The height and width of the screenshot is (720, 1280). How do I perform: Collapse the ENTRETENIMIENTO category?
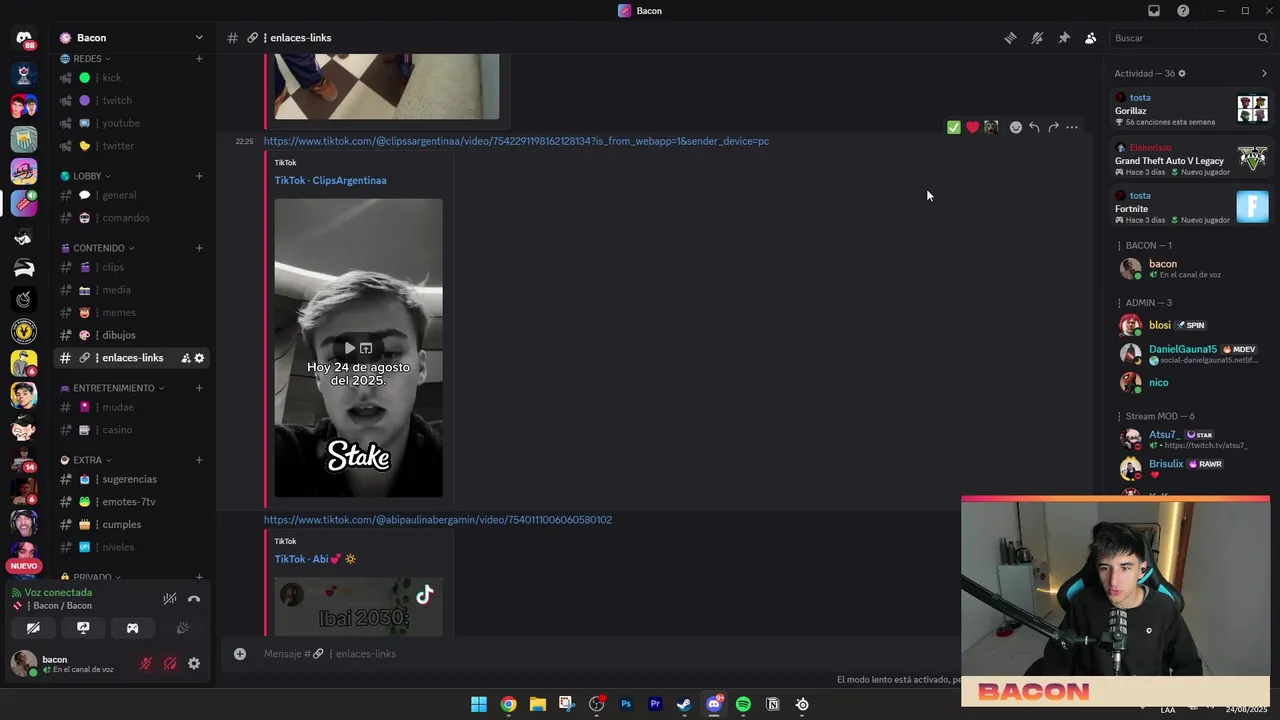pyautogui.click(x=112, y=388)
